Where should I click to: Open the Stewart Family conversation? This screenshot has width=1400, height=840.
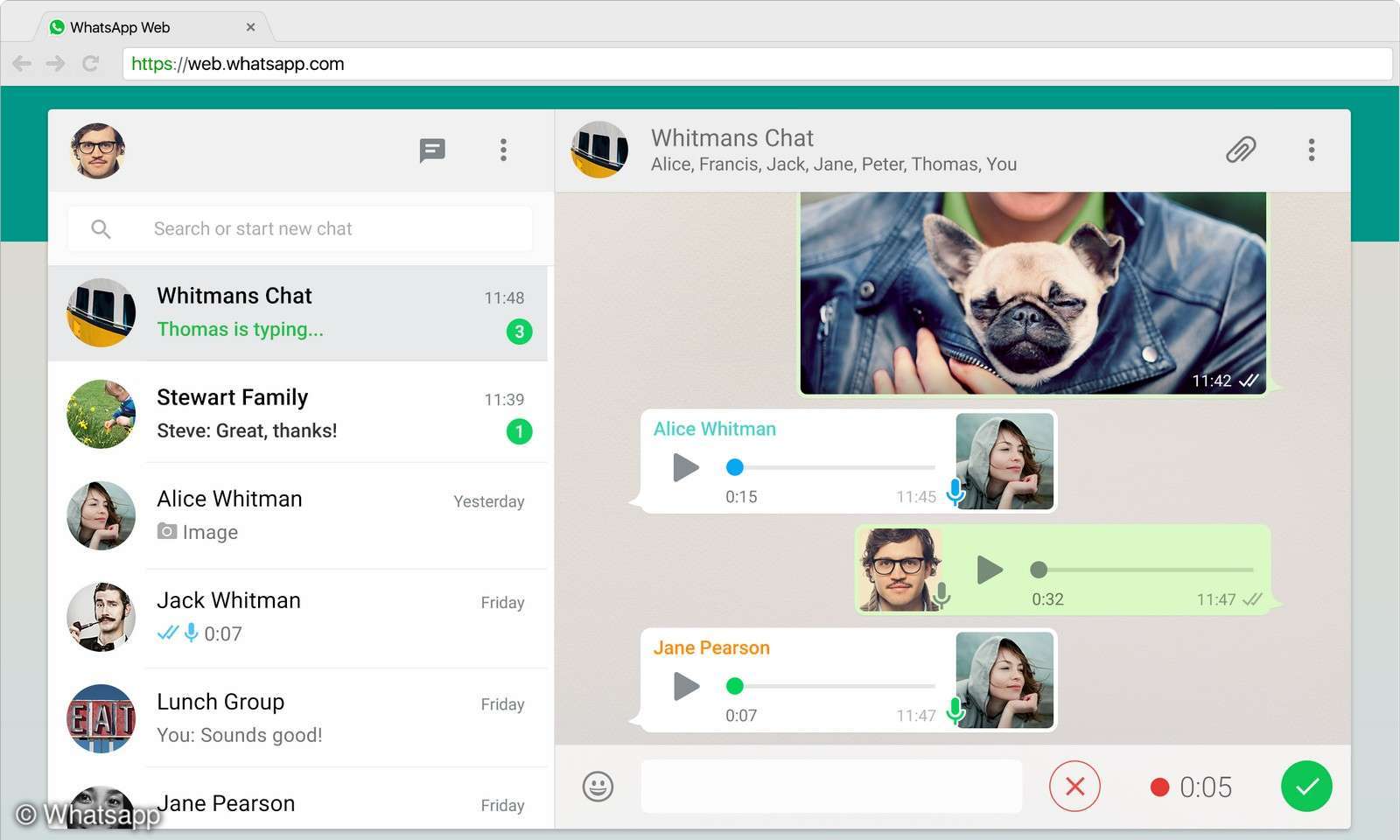point(297,413)
